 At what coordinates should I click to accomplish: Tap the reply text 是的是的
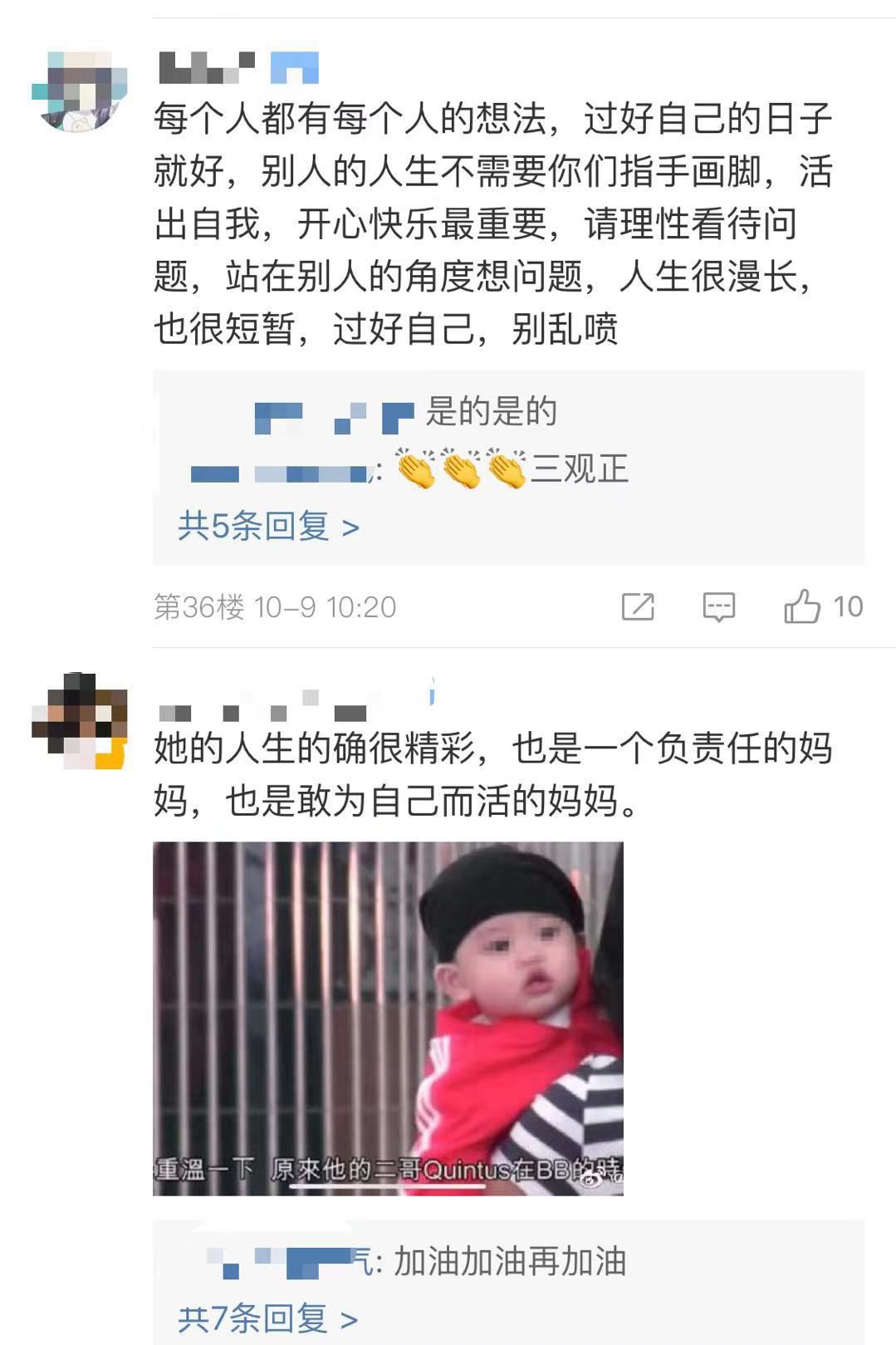491,412
